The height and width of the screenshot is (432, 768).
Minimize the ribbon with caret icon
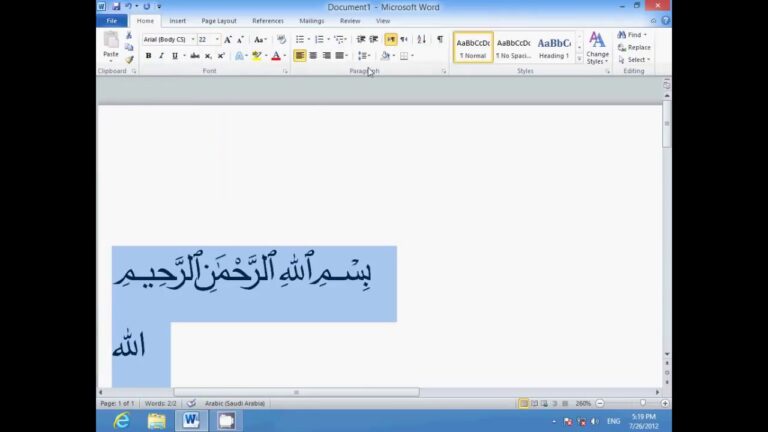653,21
